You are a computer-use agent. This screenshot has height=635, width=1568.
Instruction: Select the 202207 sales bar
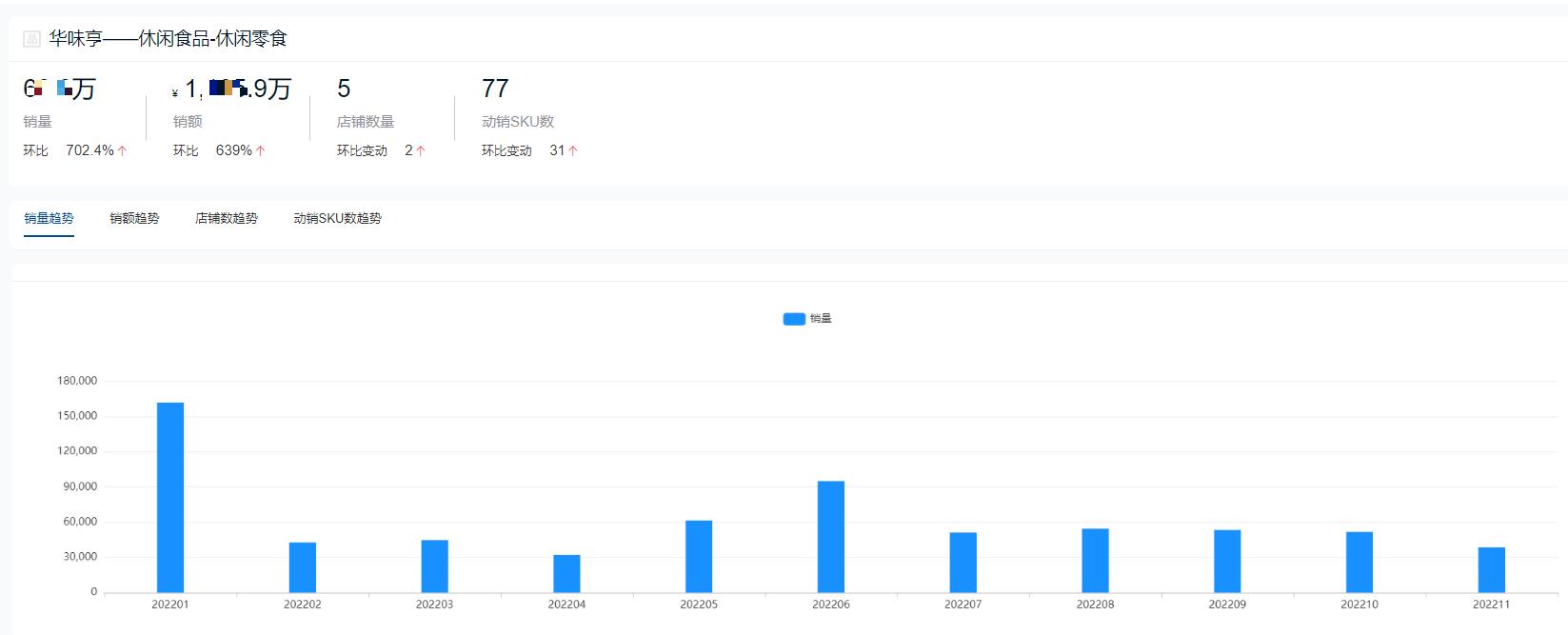(963, 563)
